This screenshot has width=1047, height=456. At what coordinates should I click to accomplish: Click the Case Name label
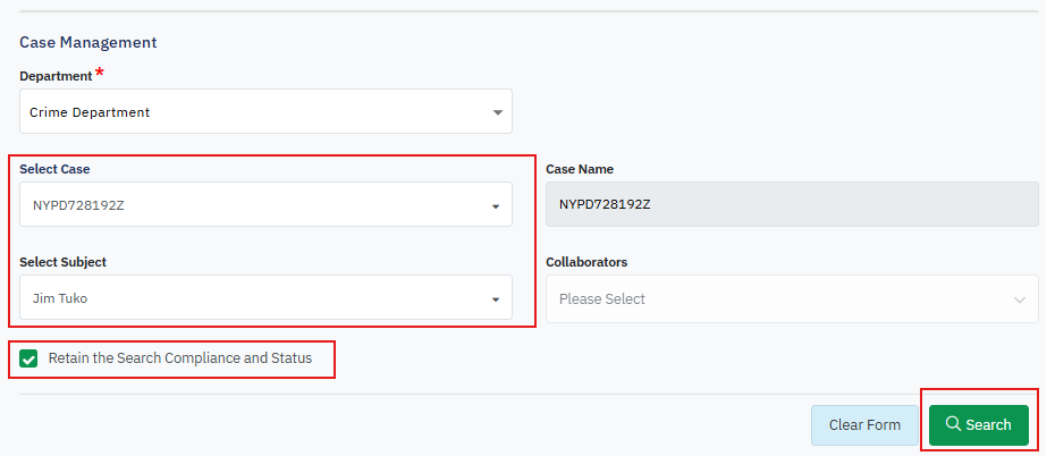click(580, 169)
